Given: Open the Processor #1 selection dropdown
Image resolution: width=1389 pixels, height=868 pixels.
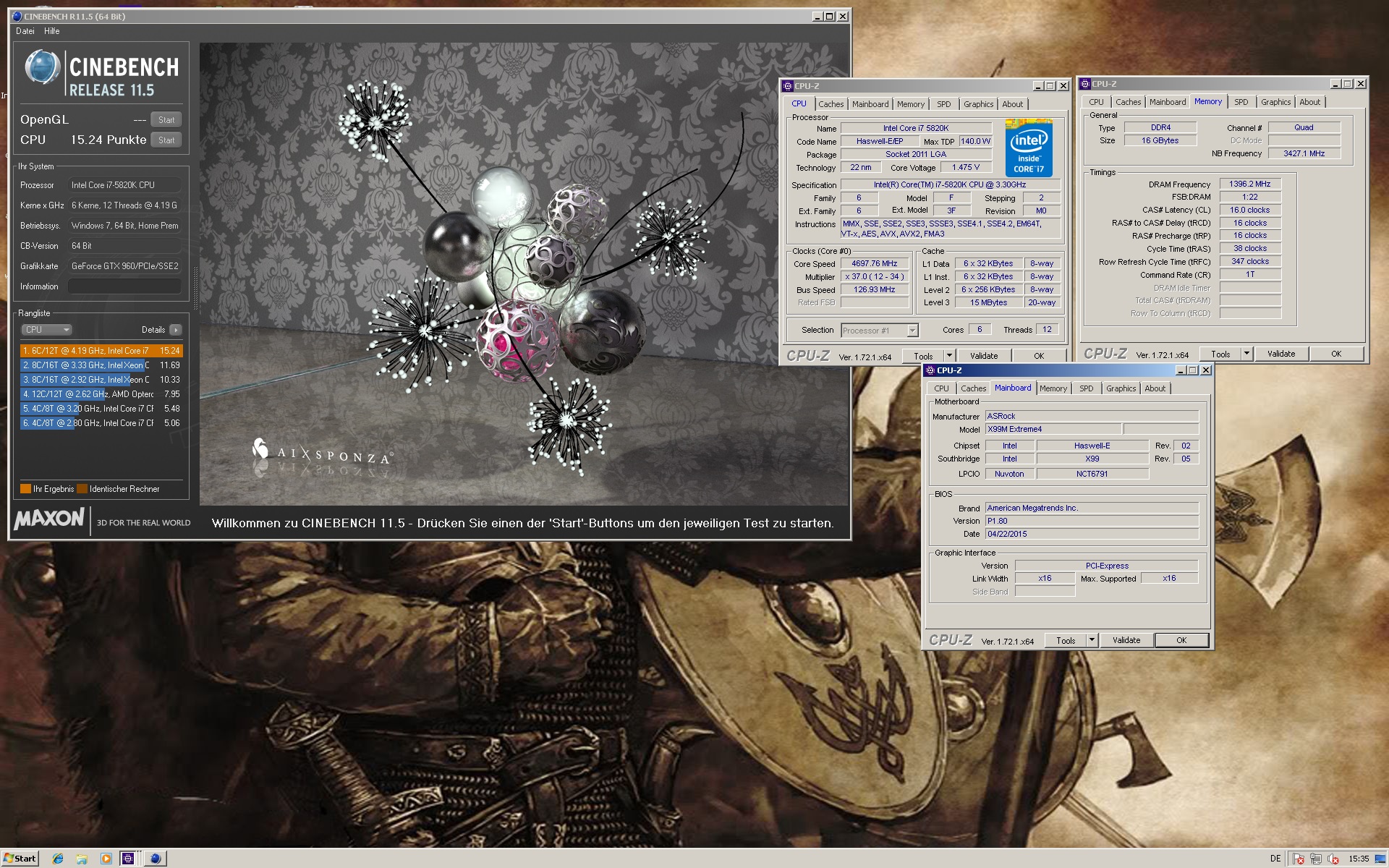Looking at the screenshot, I should click(913, 331).
